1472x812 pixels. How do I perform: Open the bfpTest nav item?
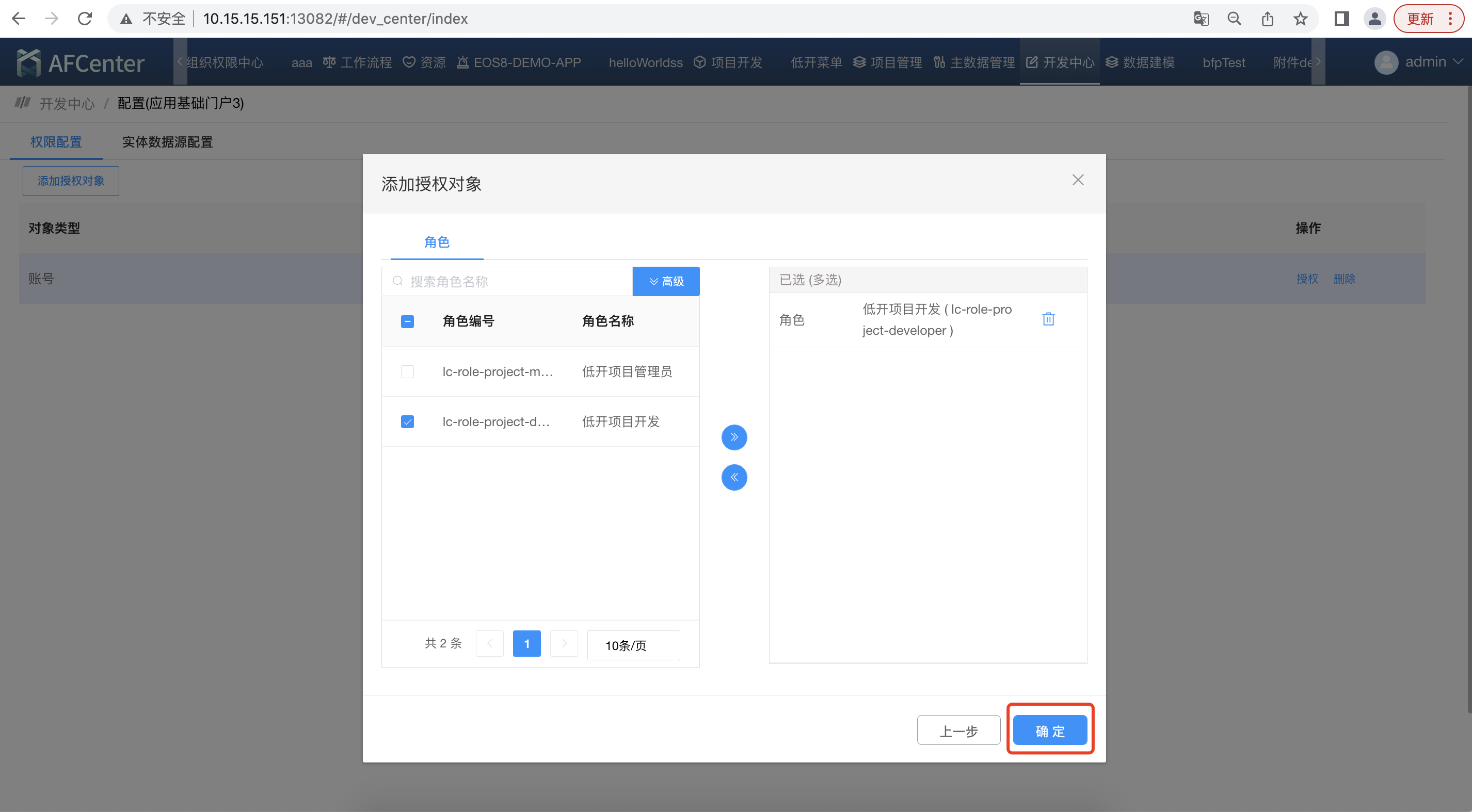[x=1223, y=63]
